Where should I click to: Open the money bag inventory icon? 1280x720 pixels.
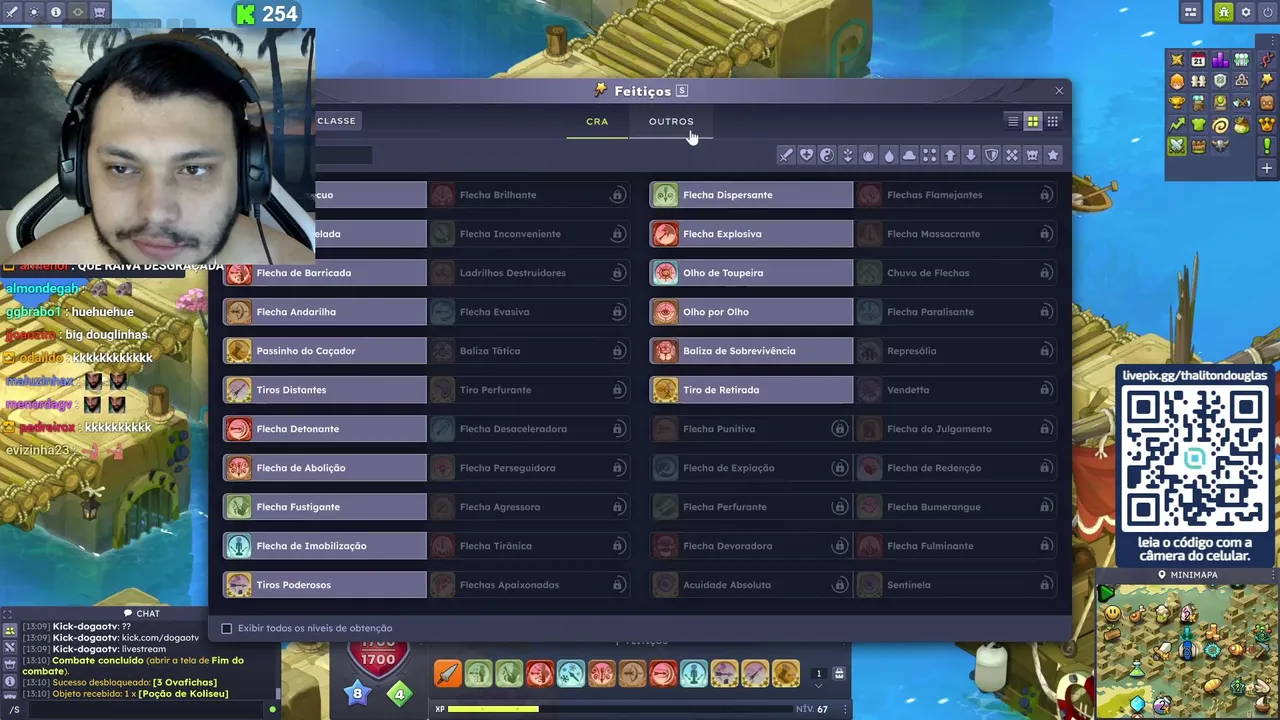[x=1241, y=125]
